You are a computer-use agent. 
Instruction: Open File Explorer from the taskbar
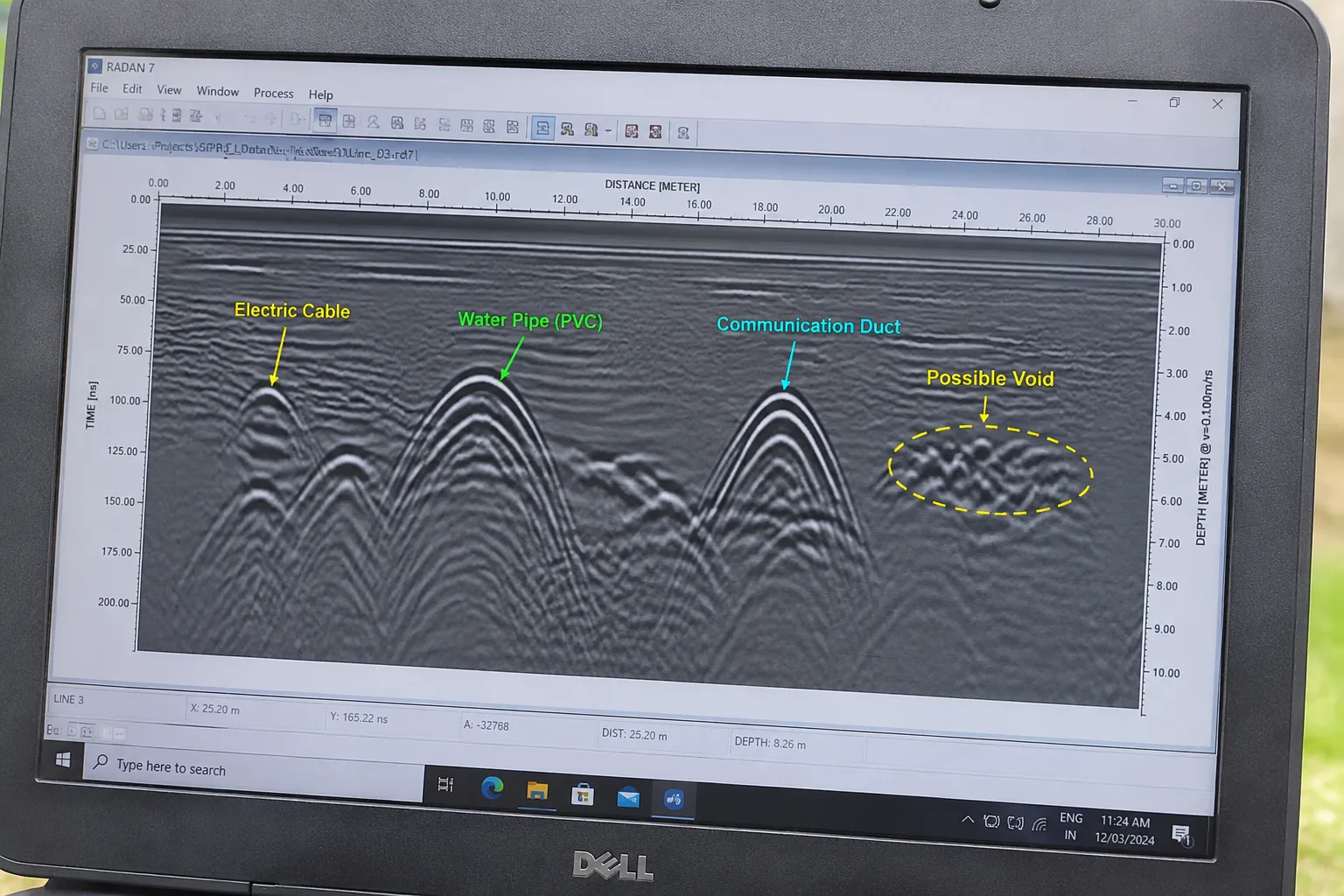coord(536,791)
